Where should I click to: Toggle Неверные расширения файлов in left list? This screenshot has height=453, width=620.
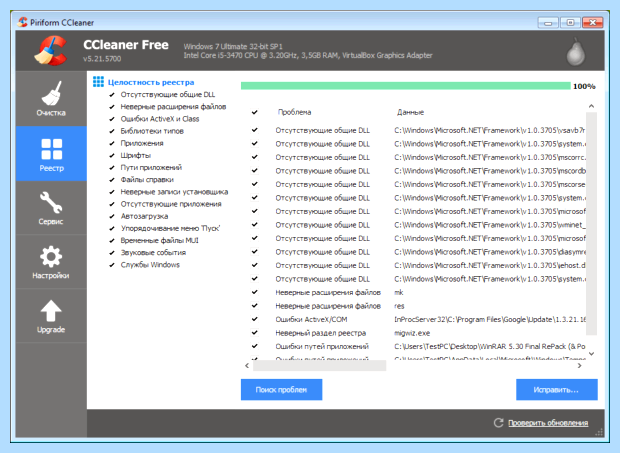click(x=112, y=107)
